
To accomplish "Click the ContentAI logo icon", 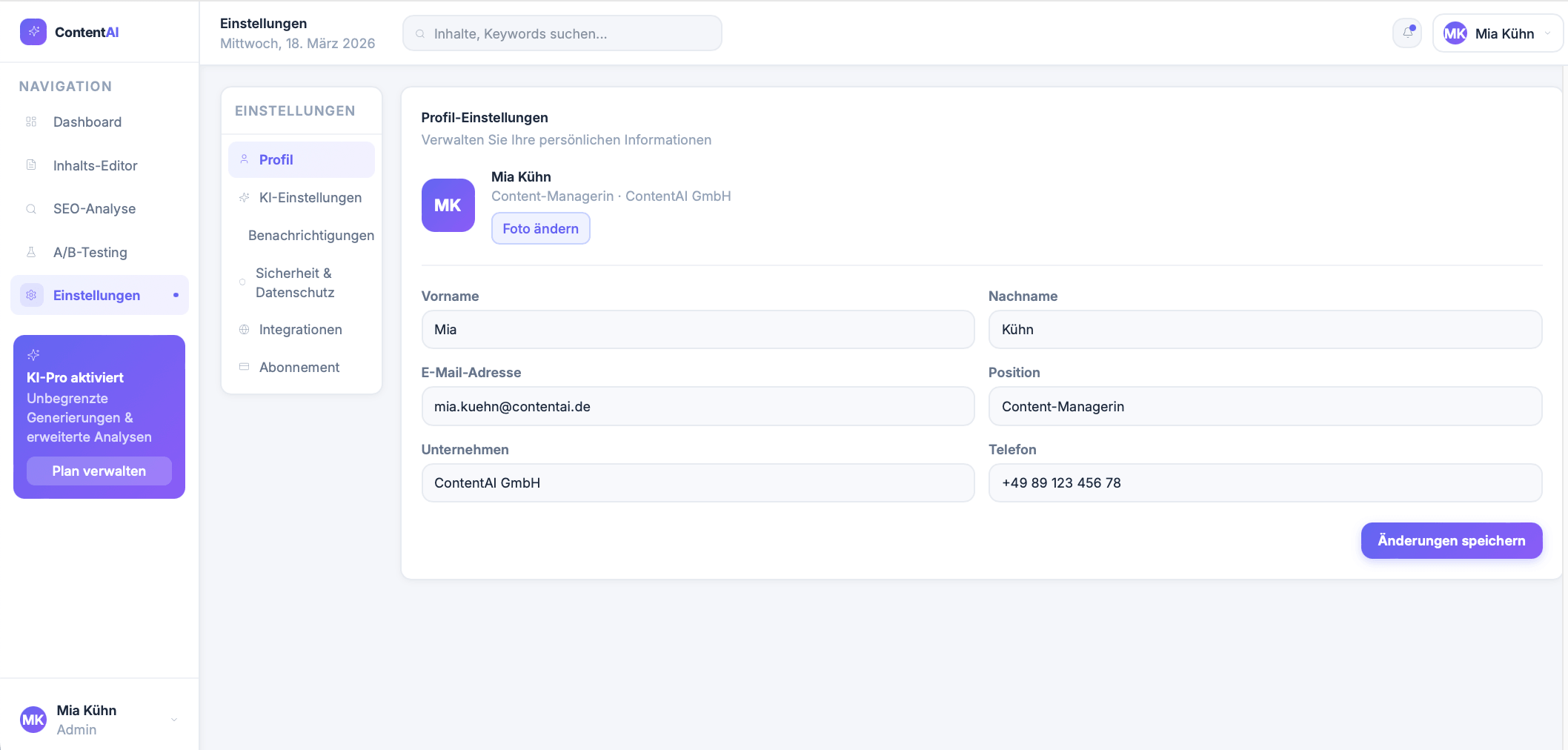I will (33, 32).
